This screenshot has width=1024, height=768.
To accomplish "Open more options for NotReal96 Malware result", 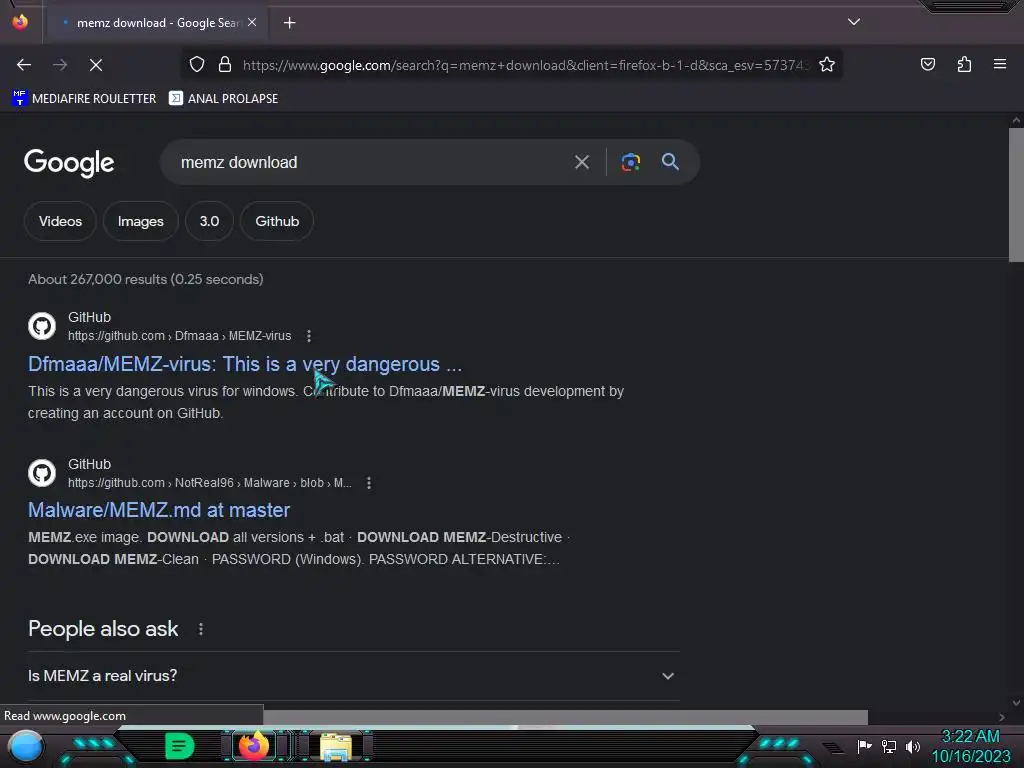I will 369,483.
